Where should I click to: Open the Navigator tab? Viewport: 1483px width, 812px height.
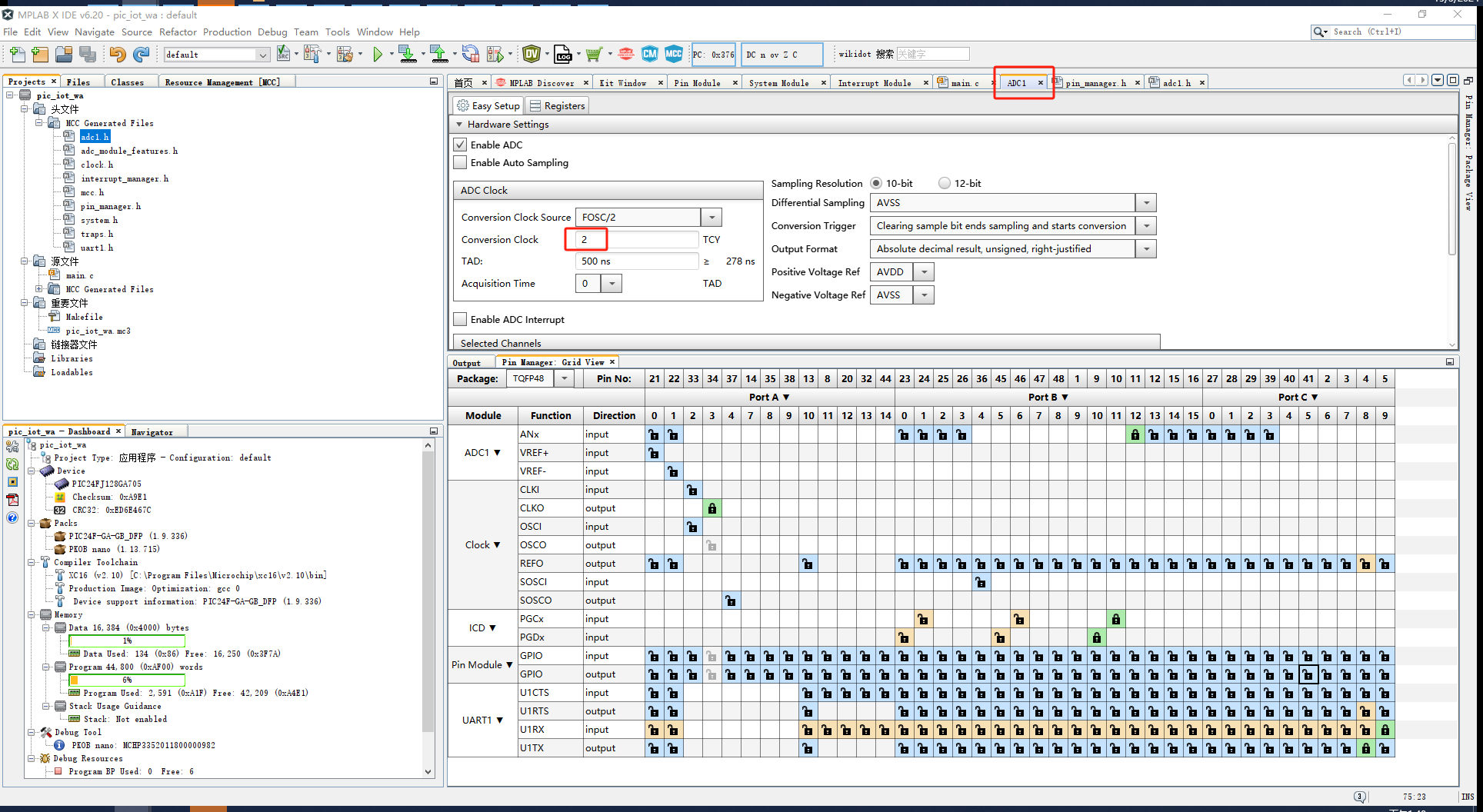(x=152, y=432)
